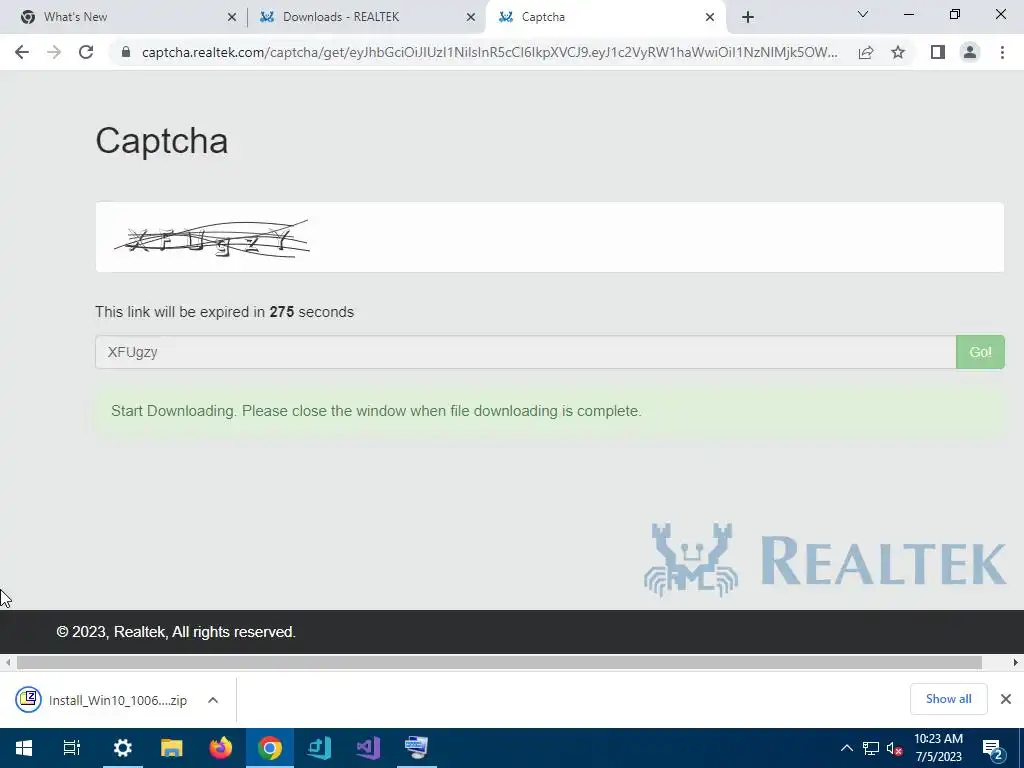View site information via the lock icon
The image size is (1024, 768).
[x=126, y=52]
